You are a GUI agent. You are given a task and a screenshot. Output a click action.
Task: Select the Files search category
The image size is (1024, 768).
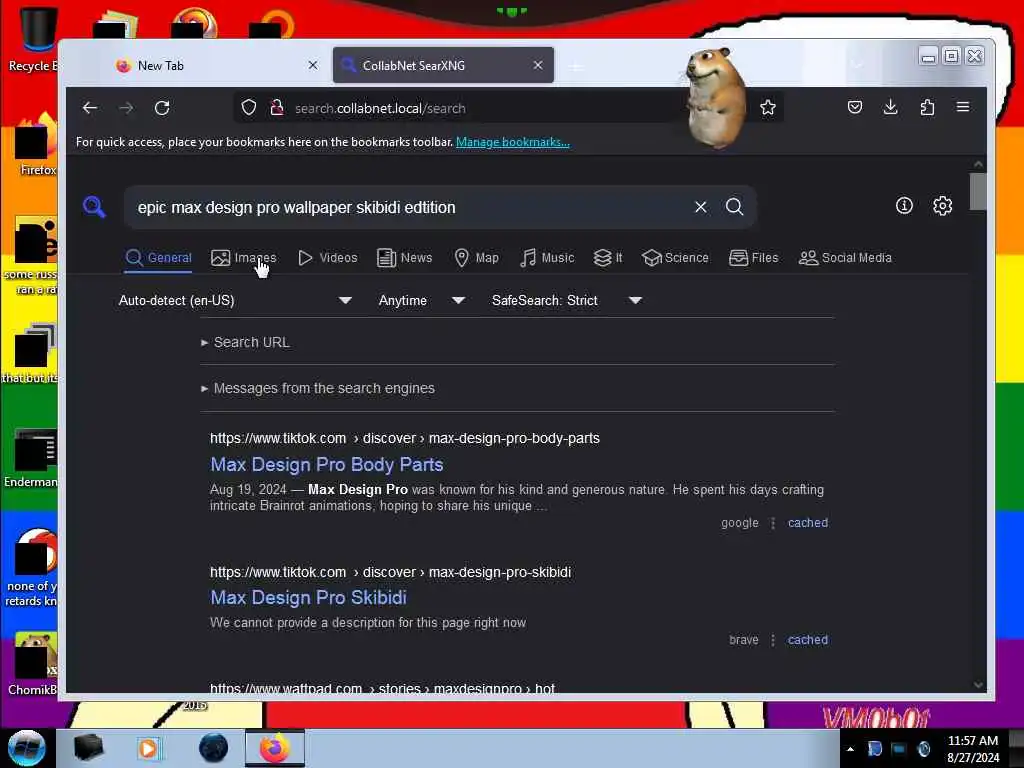(754, 258)
